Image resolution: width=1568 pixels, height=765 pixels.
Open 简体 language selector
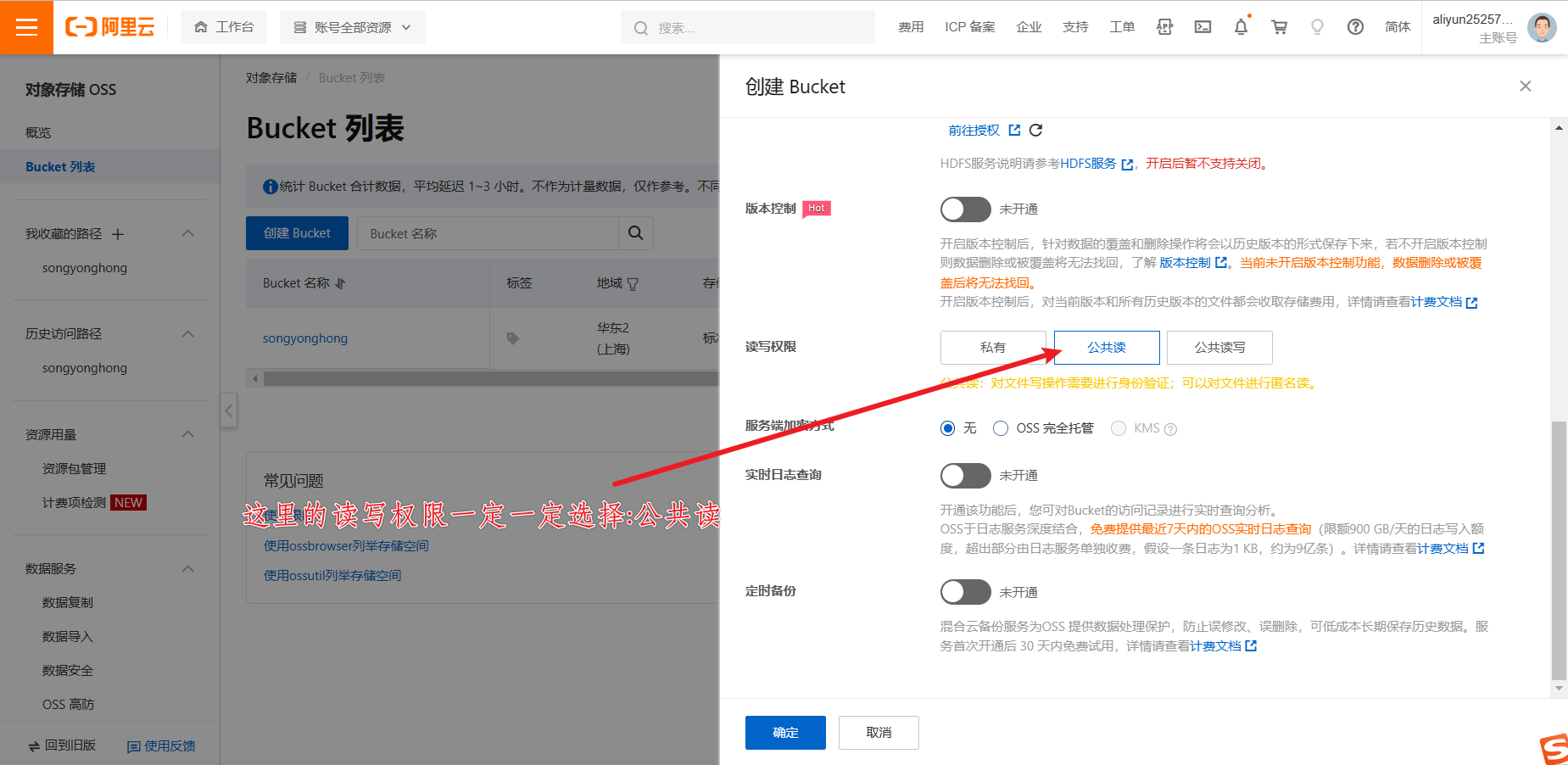tap(1398, 27)
